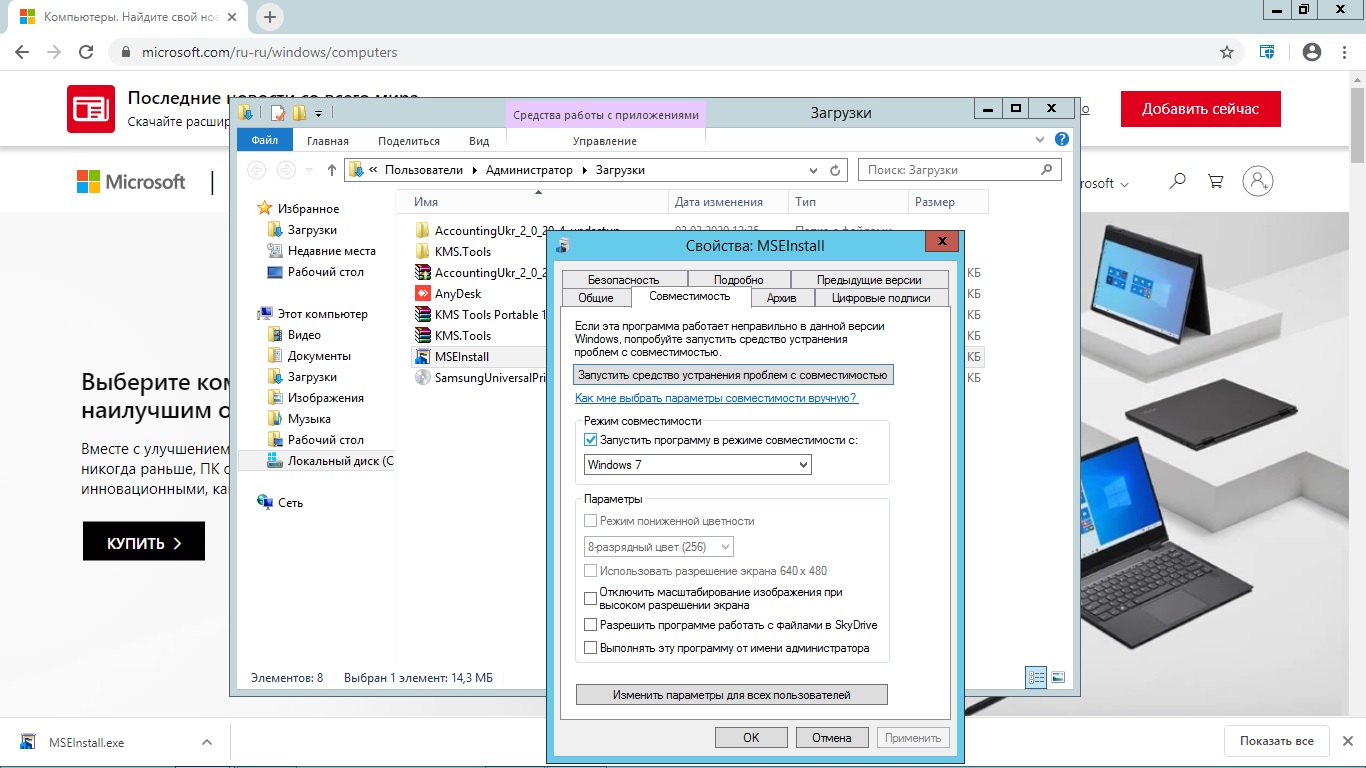
Task: Enable disable display scaling checkbox
Action: (x=590, y=598)
